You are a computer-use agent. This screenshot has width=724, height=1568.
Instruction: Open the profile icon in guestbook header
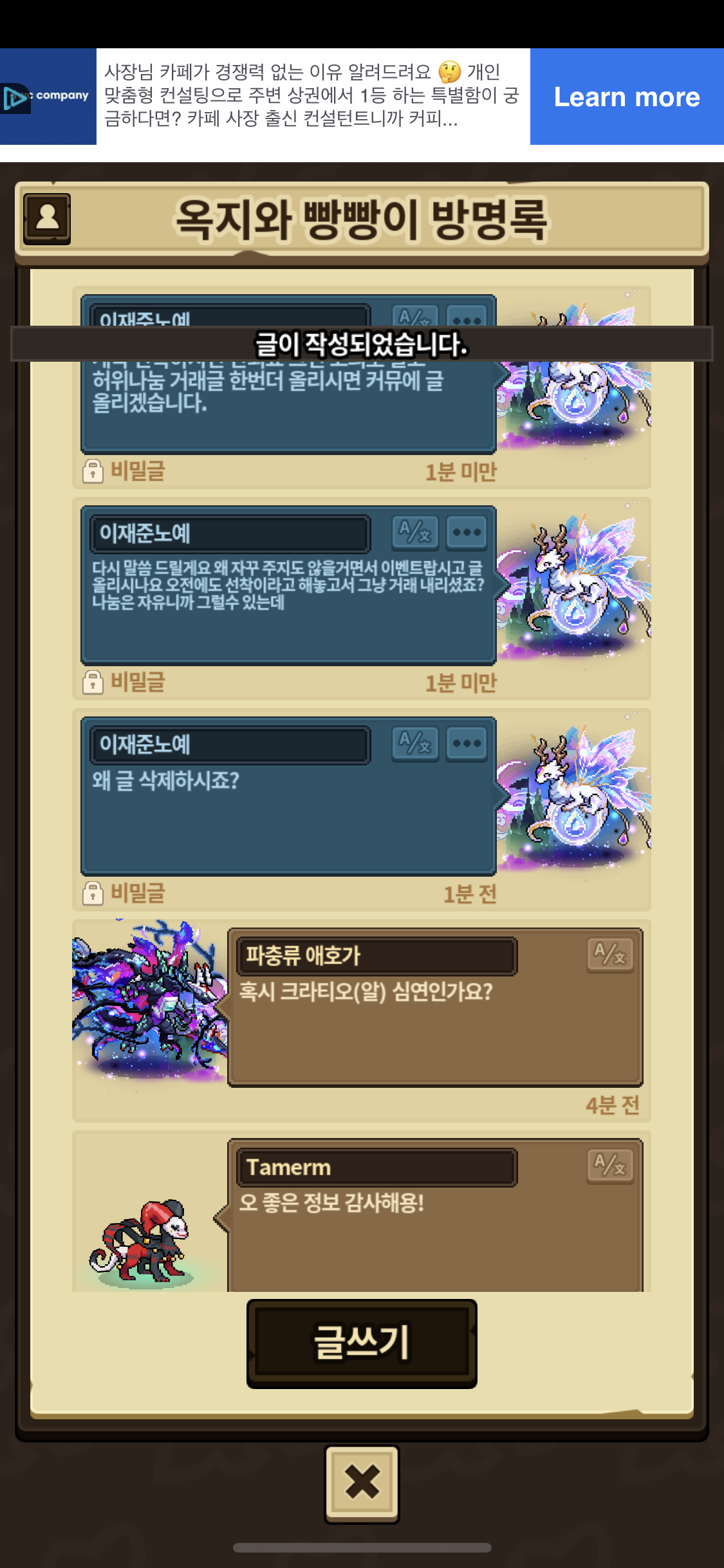pos(47,219)
